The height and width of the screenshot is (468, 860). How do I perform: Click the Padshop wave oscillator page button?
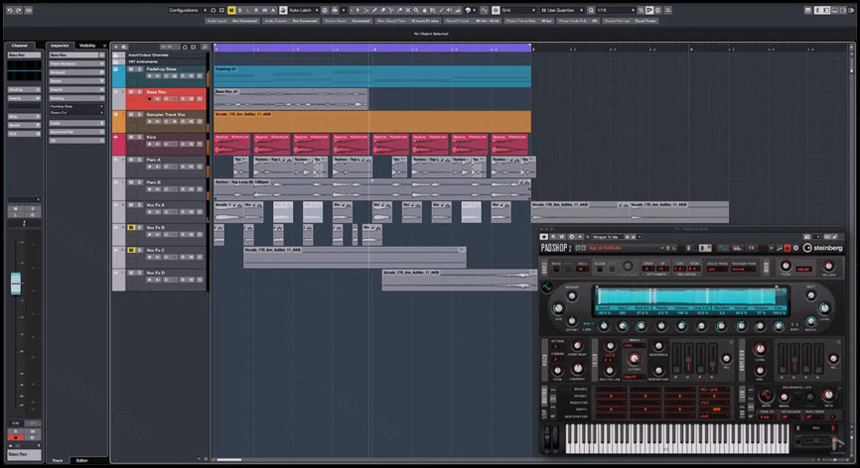tap(722, 248)
